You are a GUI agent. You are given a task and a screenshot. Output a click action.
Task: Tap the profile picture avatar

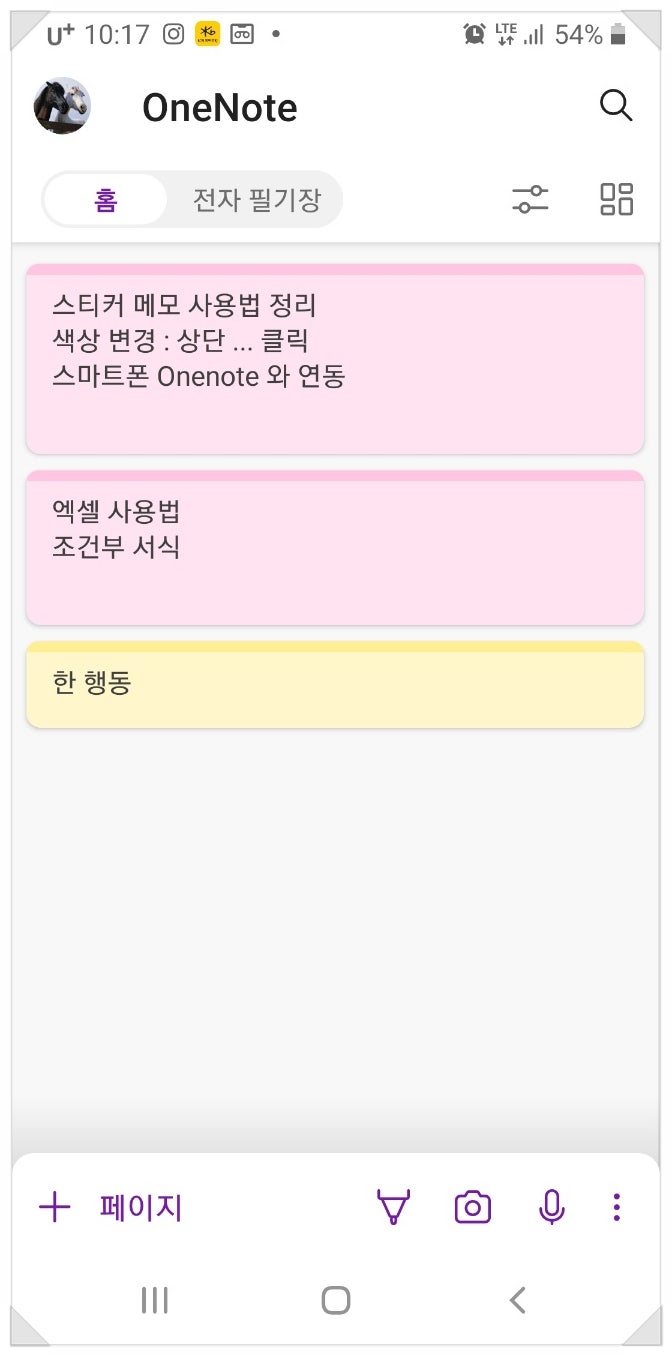tap(62, 105)
